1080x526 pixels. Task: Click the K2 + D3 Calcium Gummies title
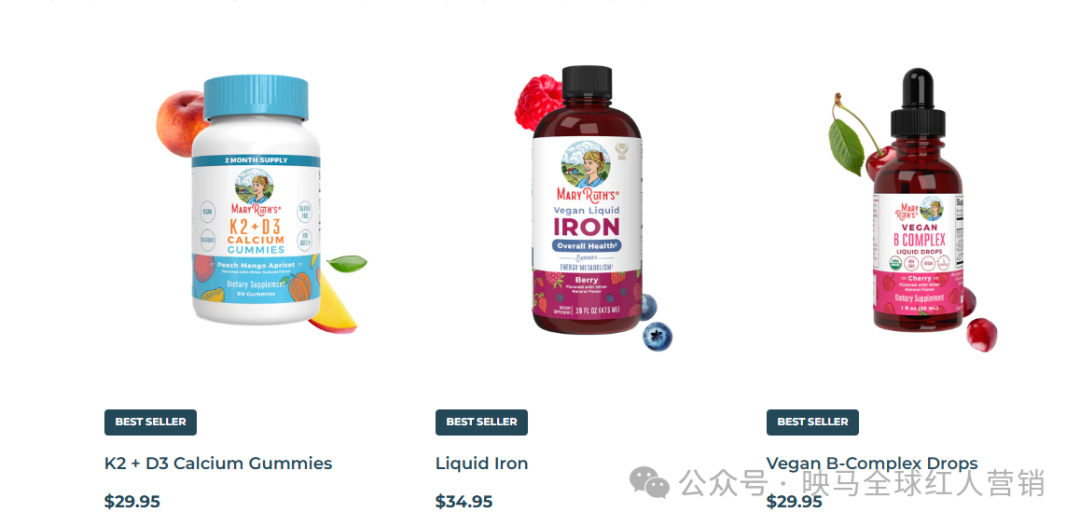218,463
